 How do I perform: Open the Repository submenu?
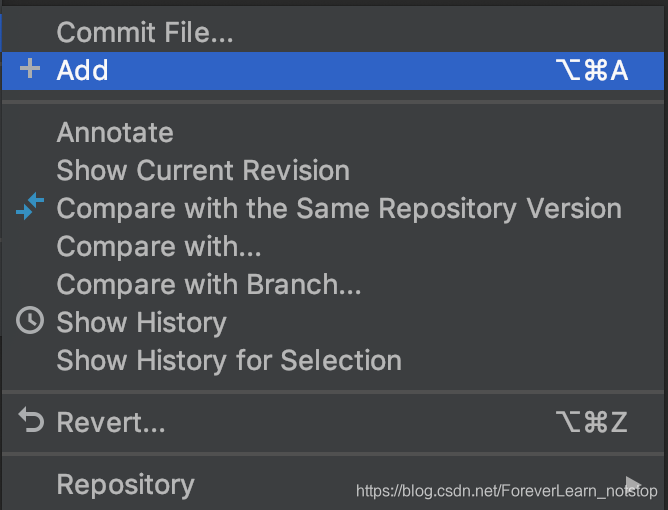[x=333, y=484]
